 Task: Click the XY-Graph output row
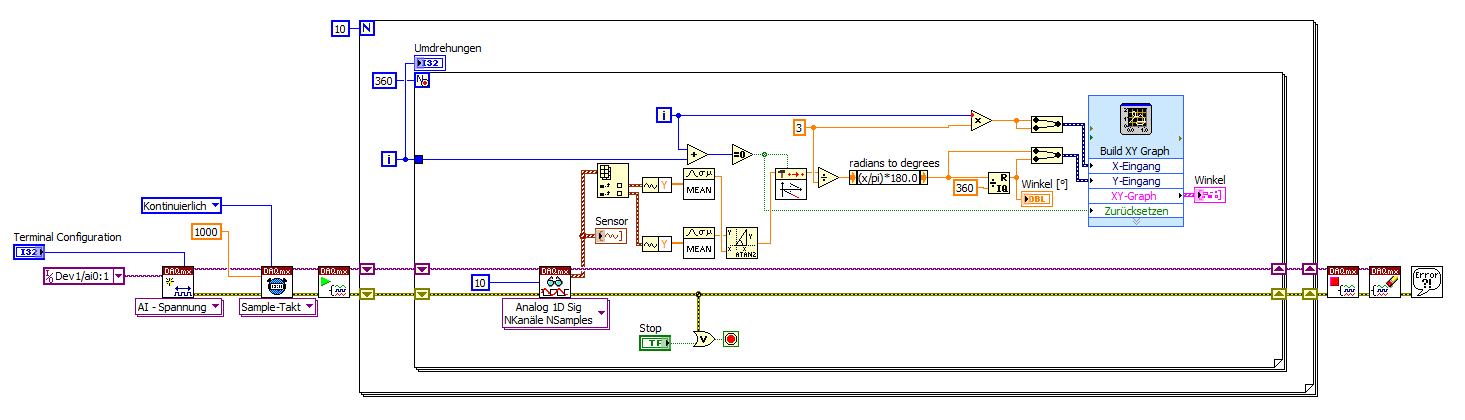pos(1135,196)
